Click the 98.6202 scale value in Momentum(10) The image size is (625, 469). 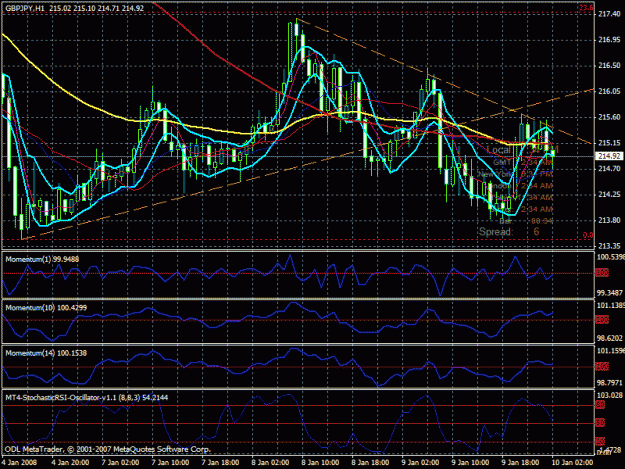[610, 338]
